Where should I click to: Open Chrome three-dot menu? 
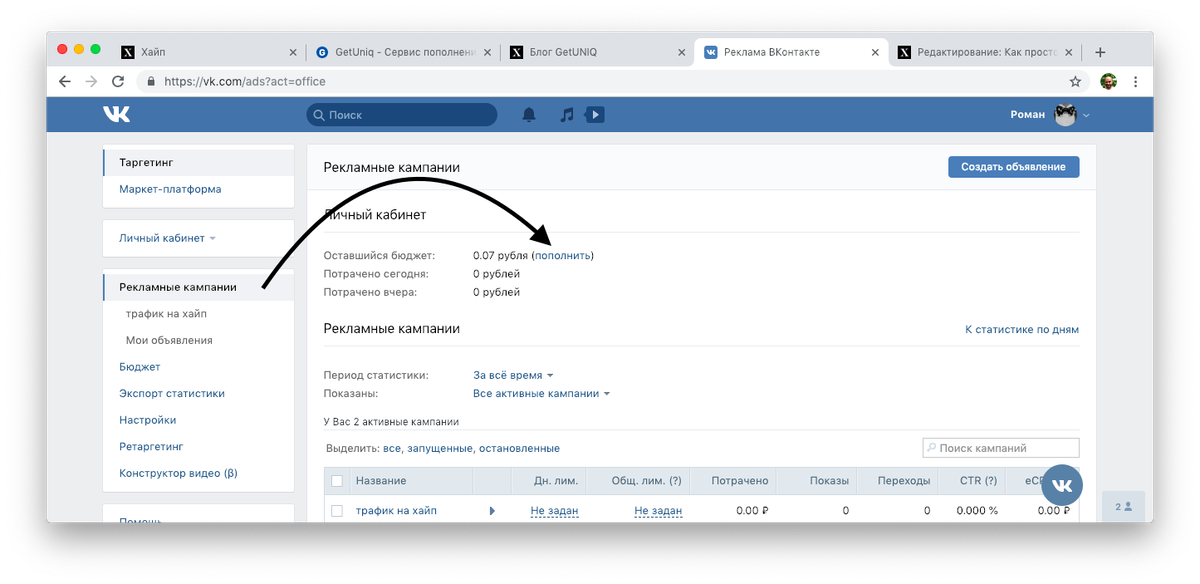click(1135, 82)
